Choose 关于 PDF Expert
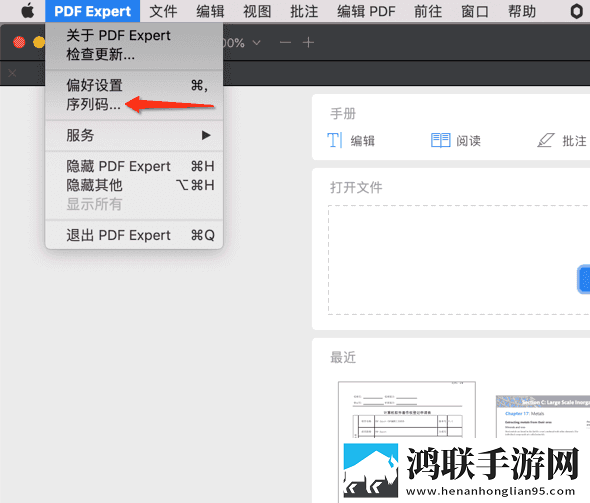This screenshot has width=590, height=503. pyautogui.click(x=134, y=35)
